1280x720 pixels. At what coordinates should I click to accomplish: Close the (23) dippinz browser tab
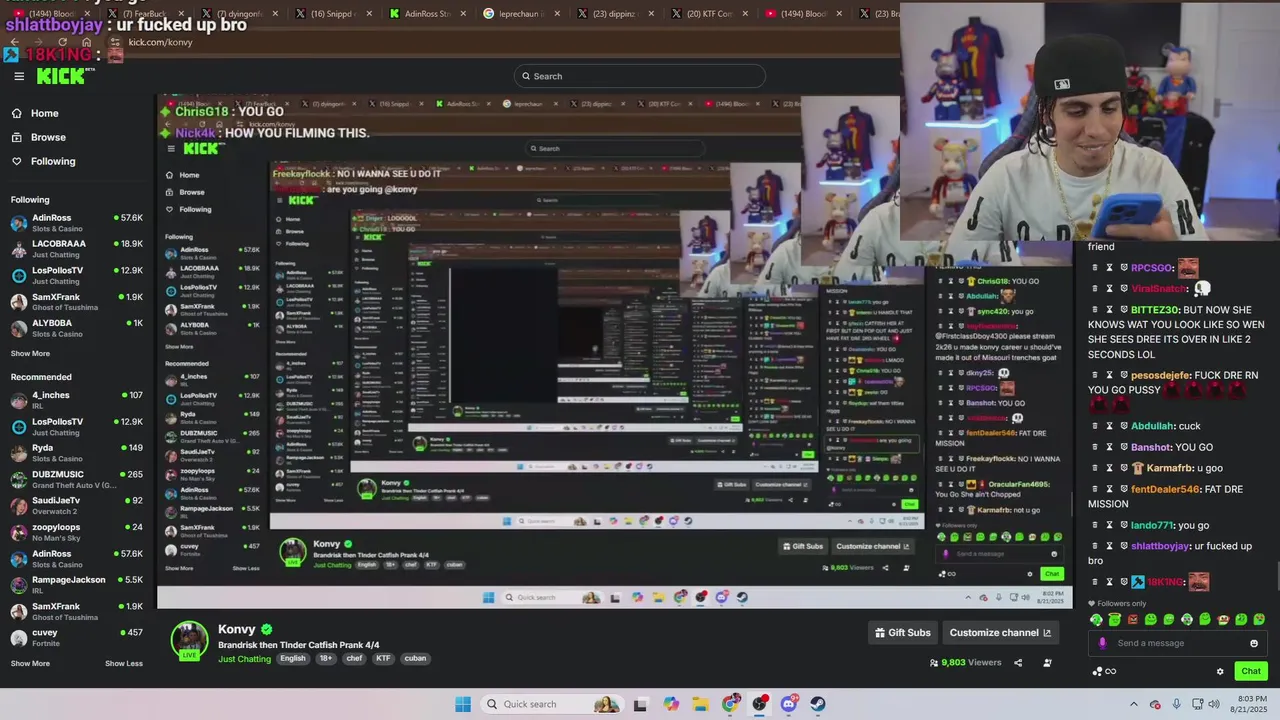tap(650, 14)
